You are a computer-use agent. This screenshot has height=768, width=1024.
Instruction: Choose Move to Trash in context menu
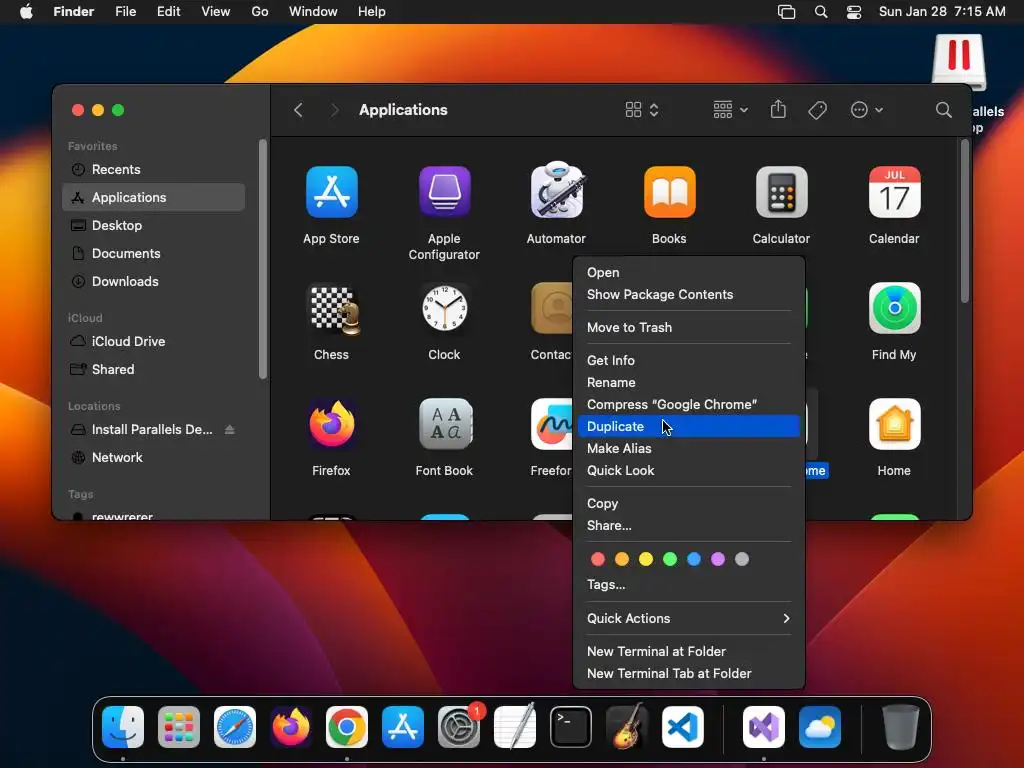(x=688, y=327)
